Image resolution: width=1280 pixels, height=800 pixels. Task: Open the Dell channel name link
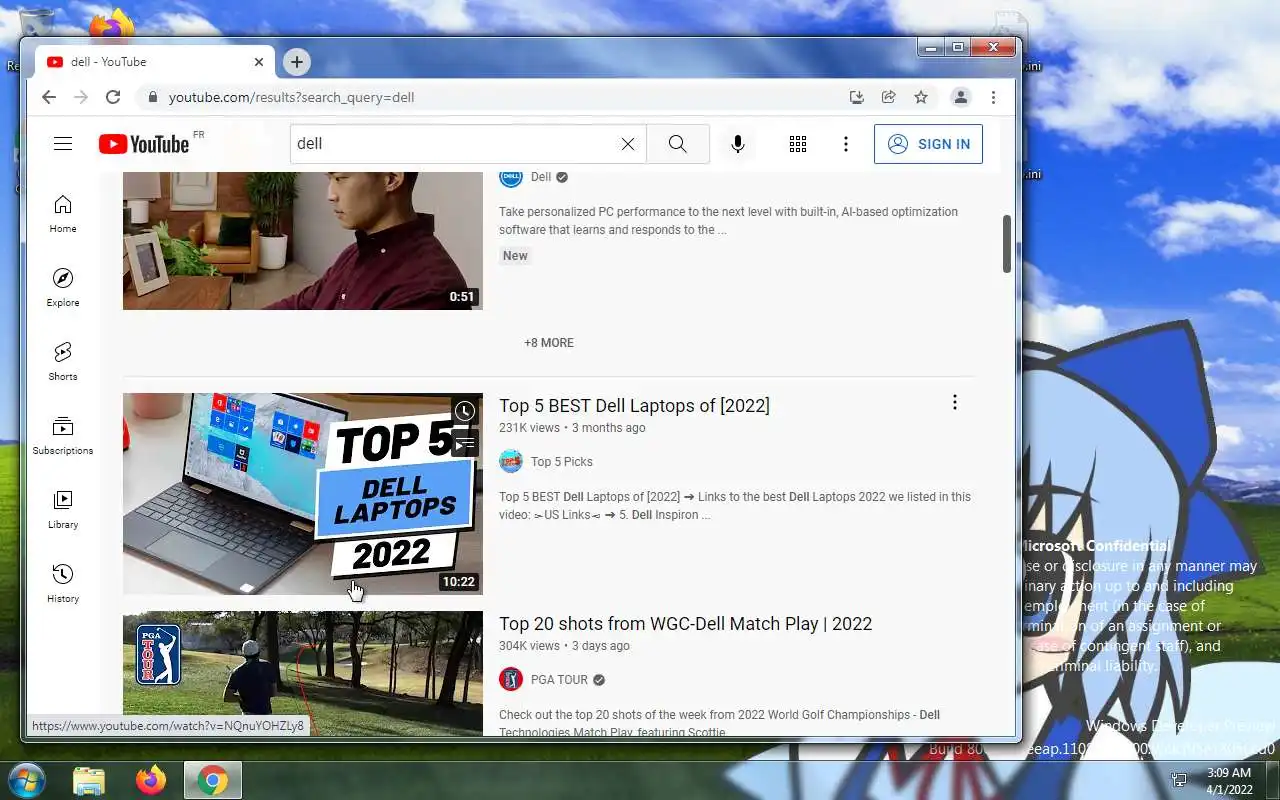pyautogui.click(x=541, y=177)
